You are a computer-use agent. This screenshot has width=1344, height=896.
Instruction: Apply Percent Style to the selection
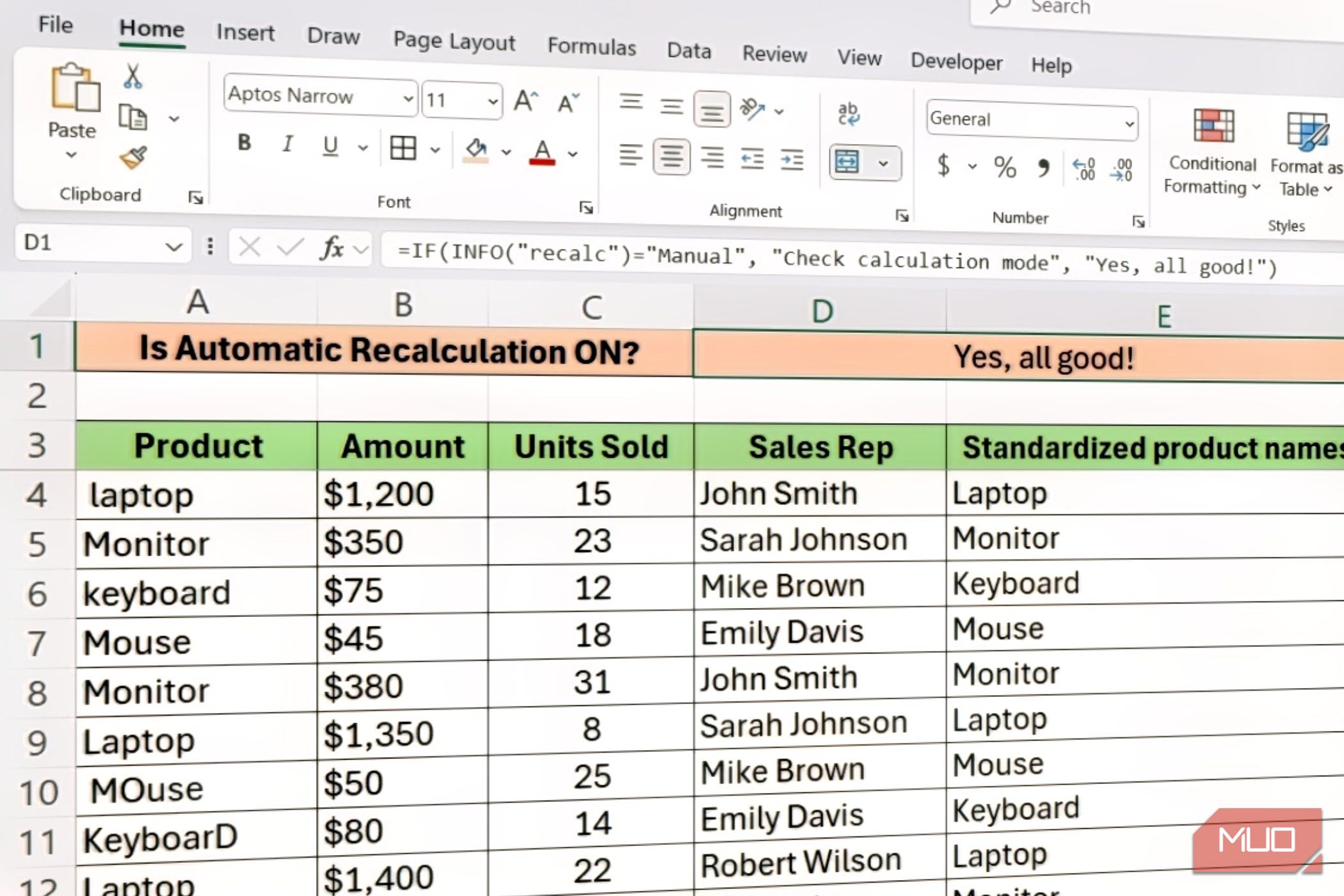pos(1005,168)
